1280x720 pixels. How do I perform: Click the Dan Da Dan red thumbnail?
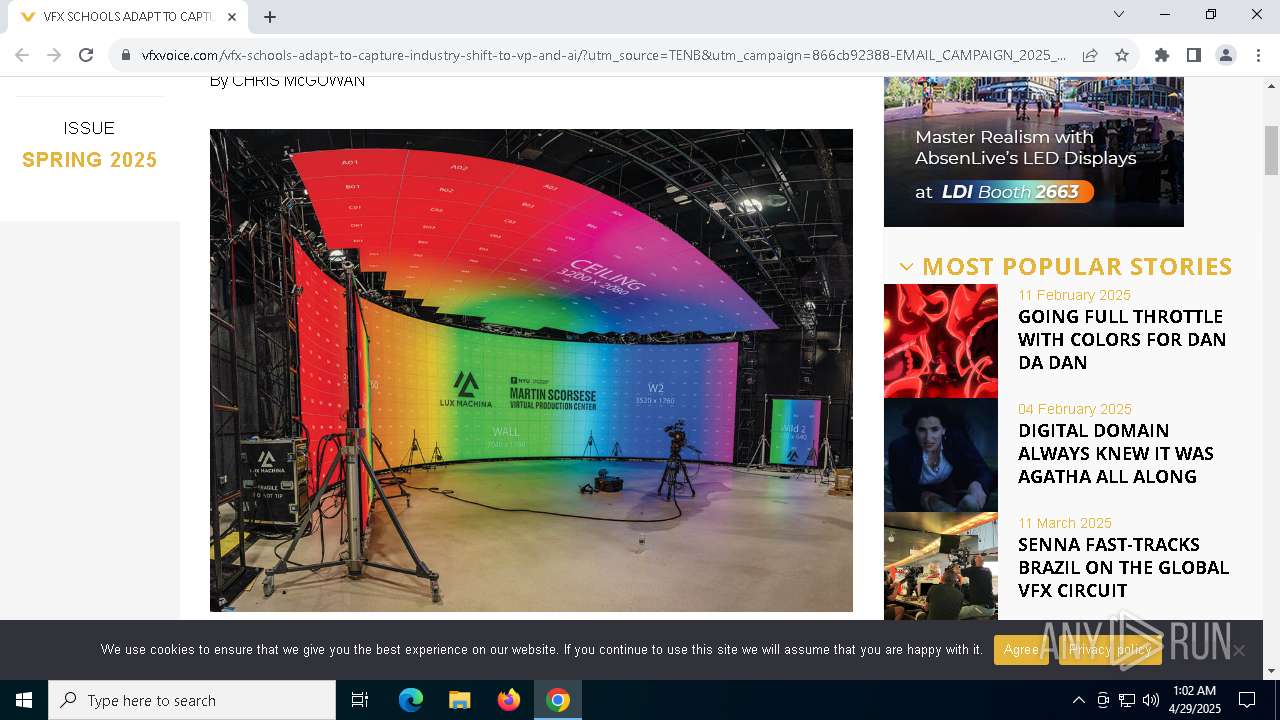pos(941,341)
